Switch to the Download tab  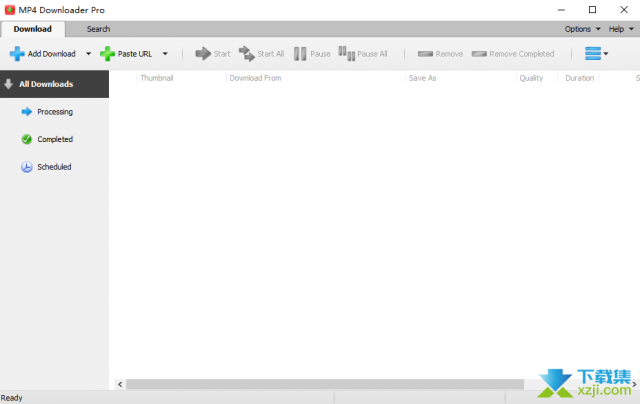(33, 29)
